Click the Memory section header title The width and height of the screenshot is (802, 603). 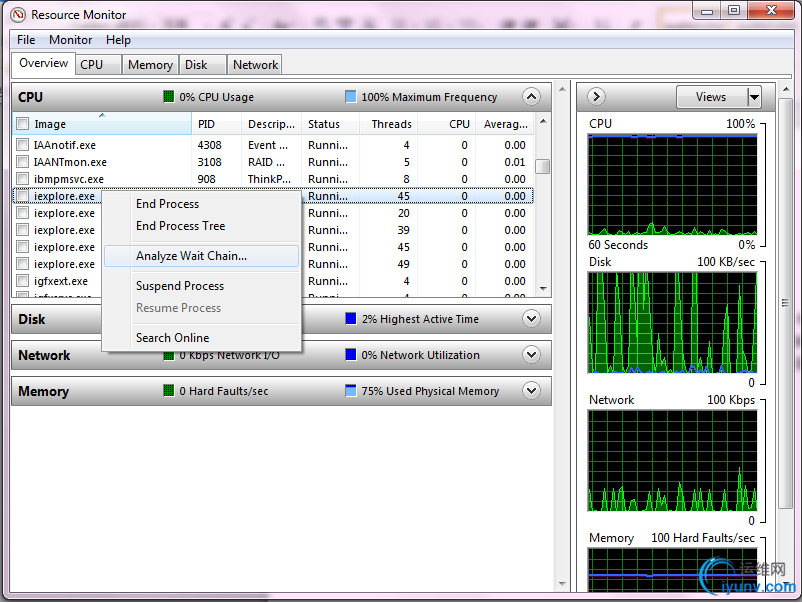click(43, 391)
